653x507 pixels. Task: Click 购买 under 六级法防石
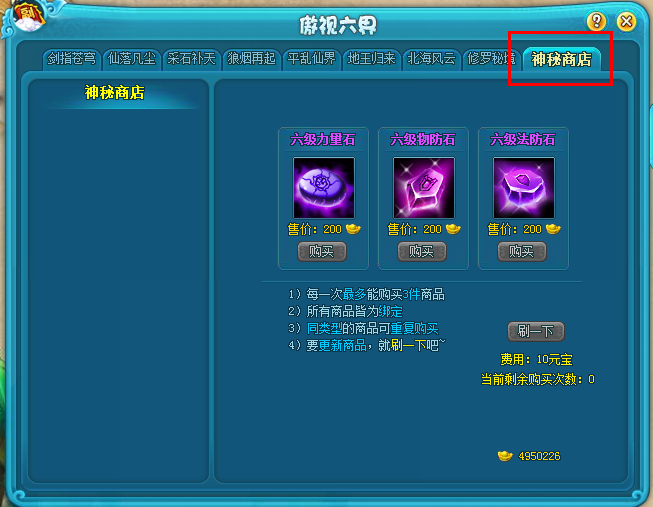(521, 251)
